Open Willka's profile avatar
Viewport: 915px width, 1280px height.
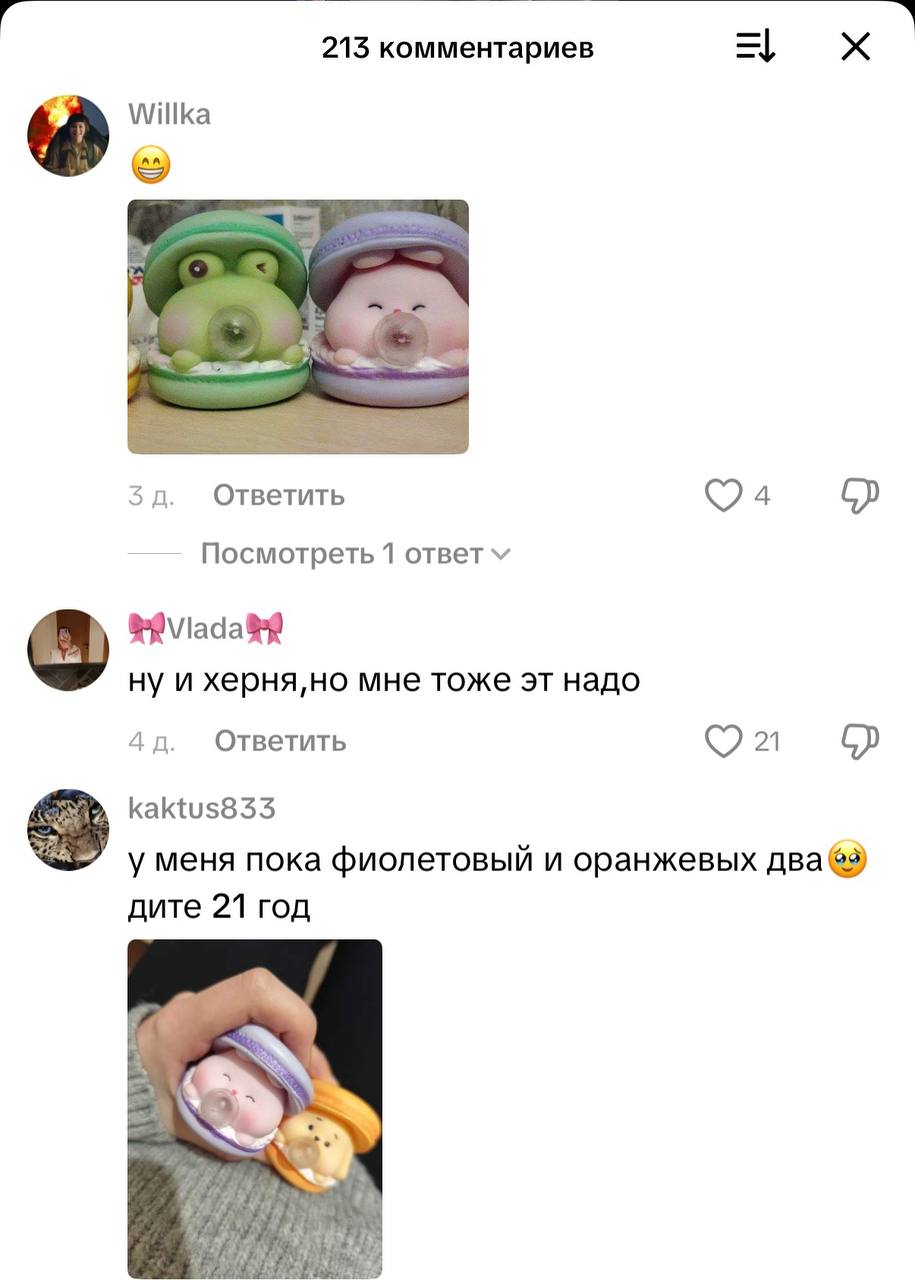pyautogui.click(x=68, y=136)
